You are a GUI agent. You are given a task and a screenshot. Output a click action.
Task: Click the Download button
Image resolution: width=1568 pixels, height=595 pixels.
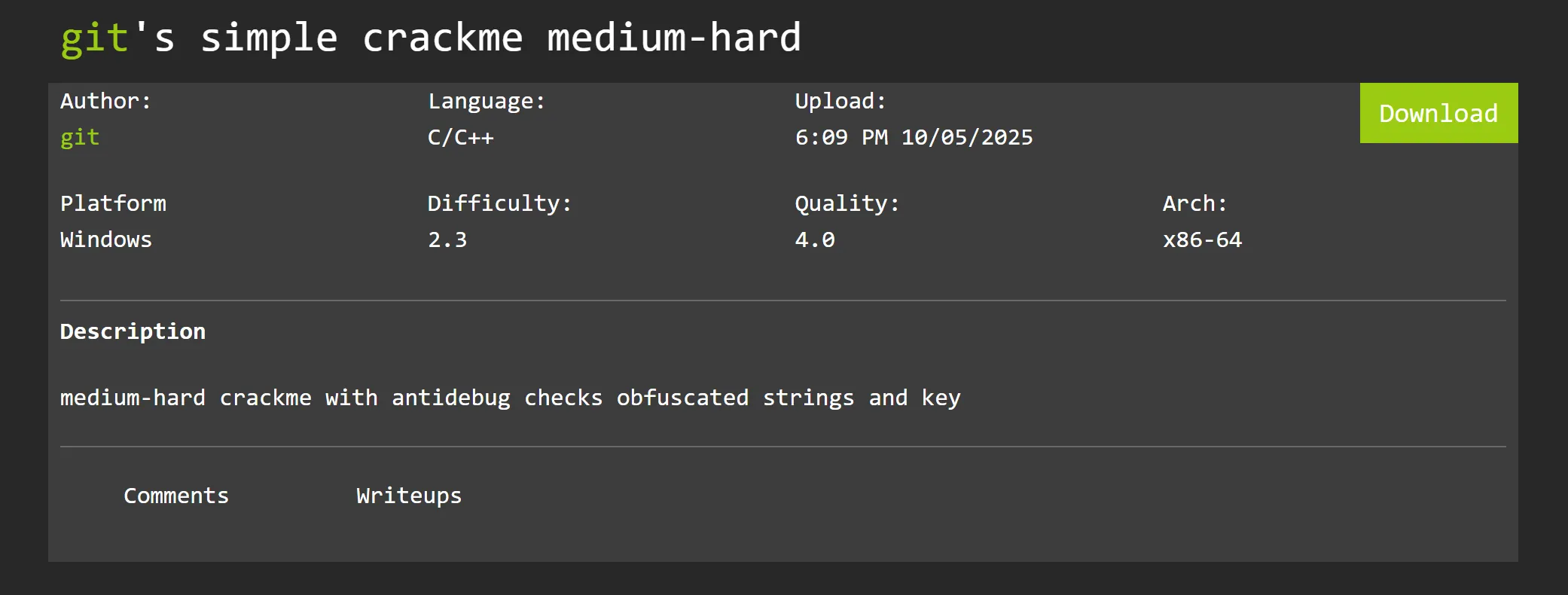tap(1438, 113)
